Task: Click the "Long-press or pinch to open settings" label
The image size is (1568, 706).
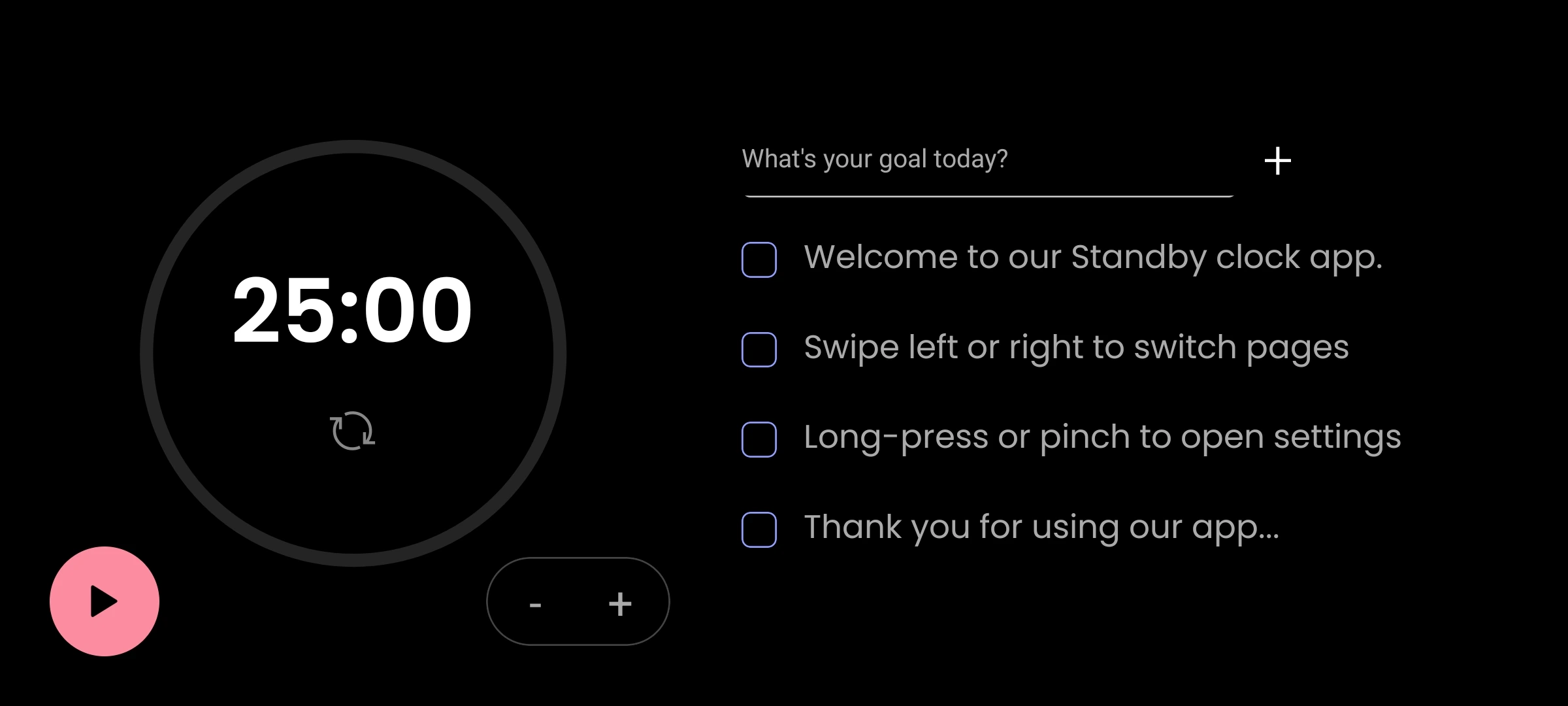Action: [x=1102, y=437]
